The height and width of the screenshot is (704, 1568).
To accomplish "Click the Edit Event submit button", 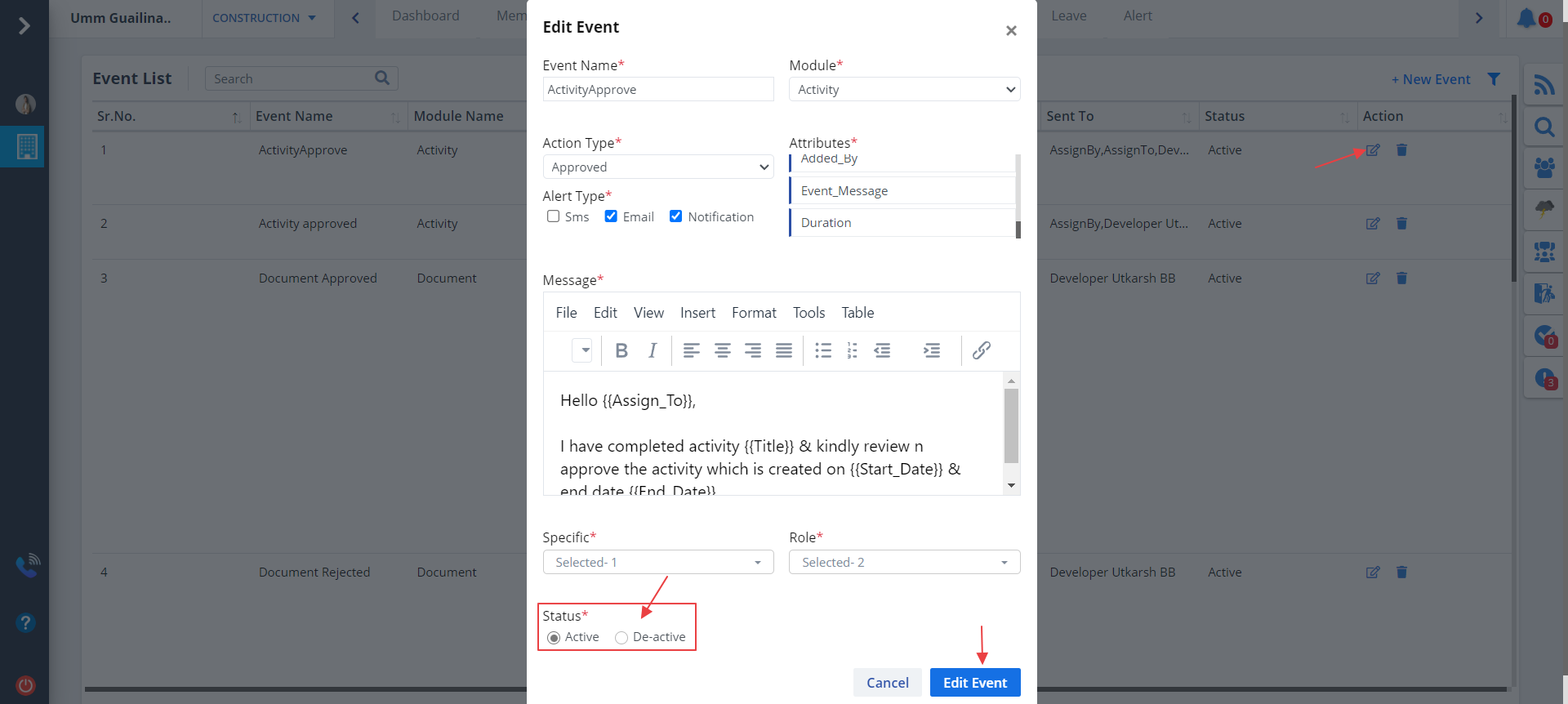I will coord(975,683).
